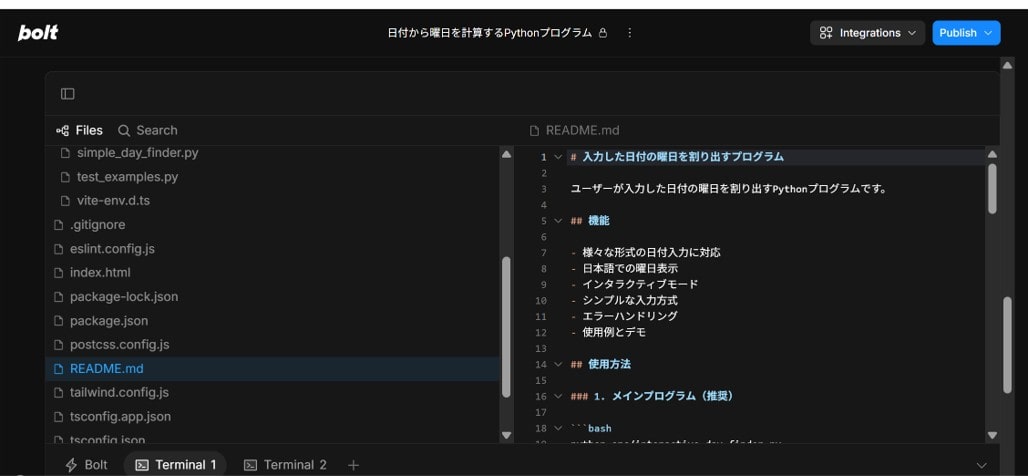The height and width of the screenshot is (476, 1028).
Task: Click editor scrollbar down arrow
Action: point(992,435)
